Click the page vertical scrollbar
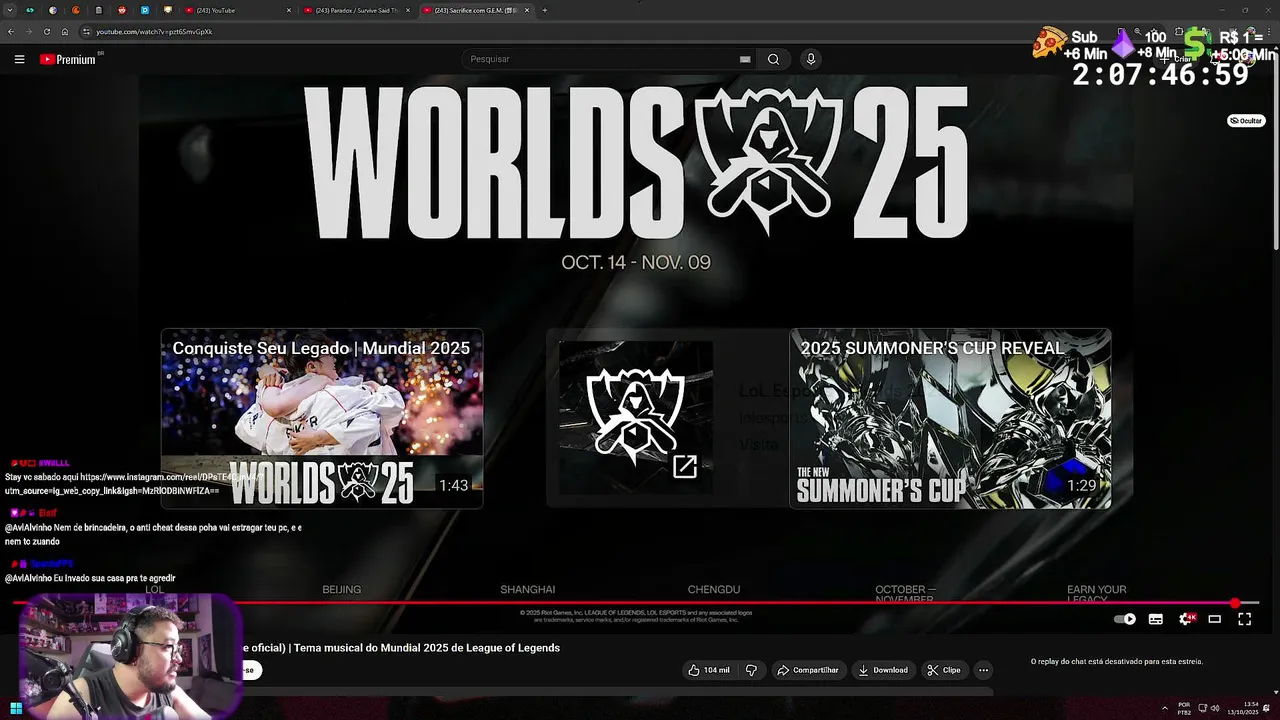 [x=1275, y=150]
